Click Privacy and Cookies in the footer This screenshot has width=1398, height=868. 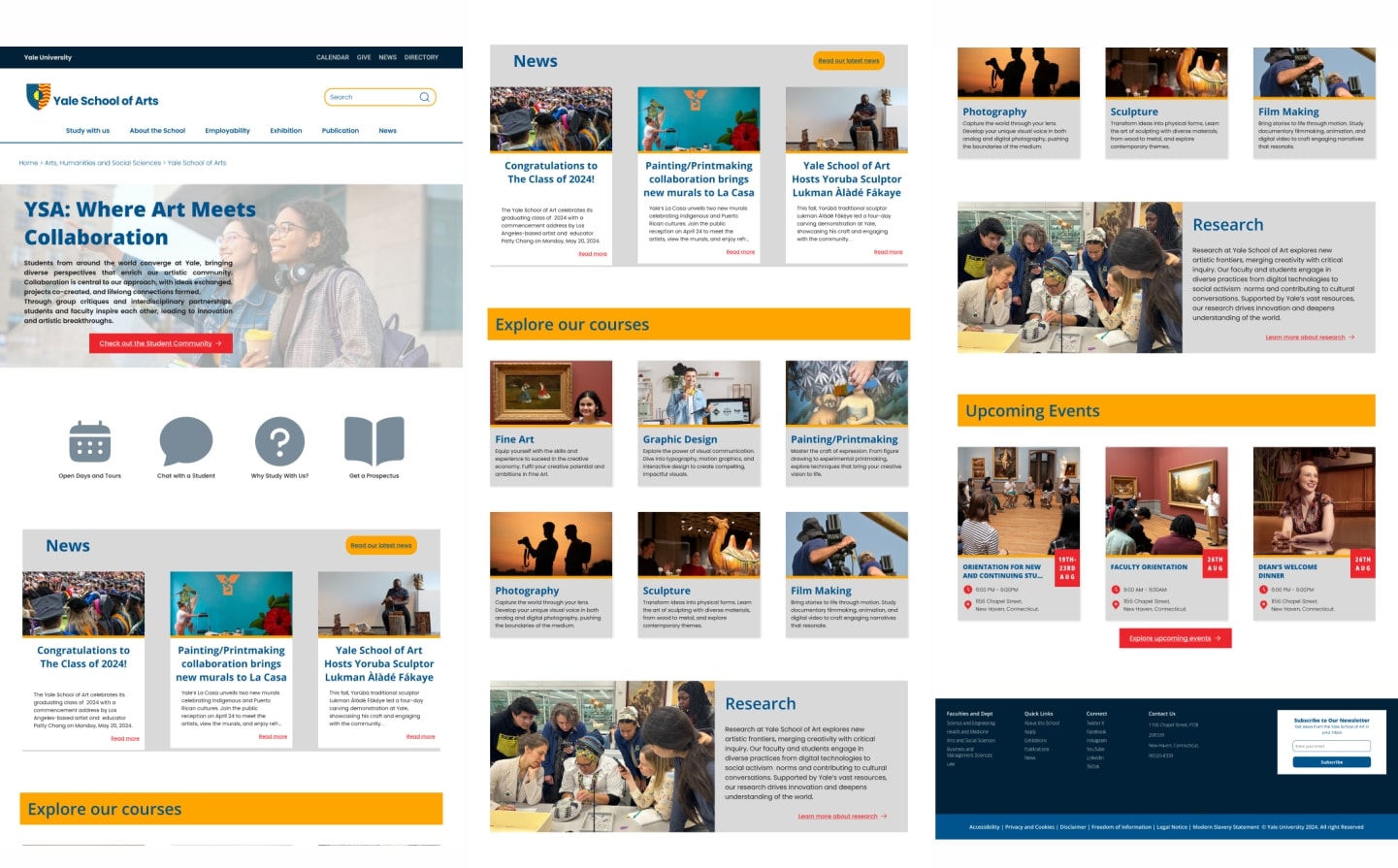(x=1029, y=827)
